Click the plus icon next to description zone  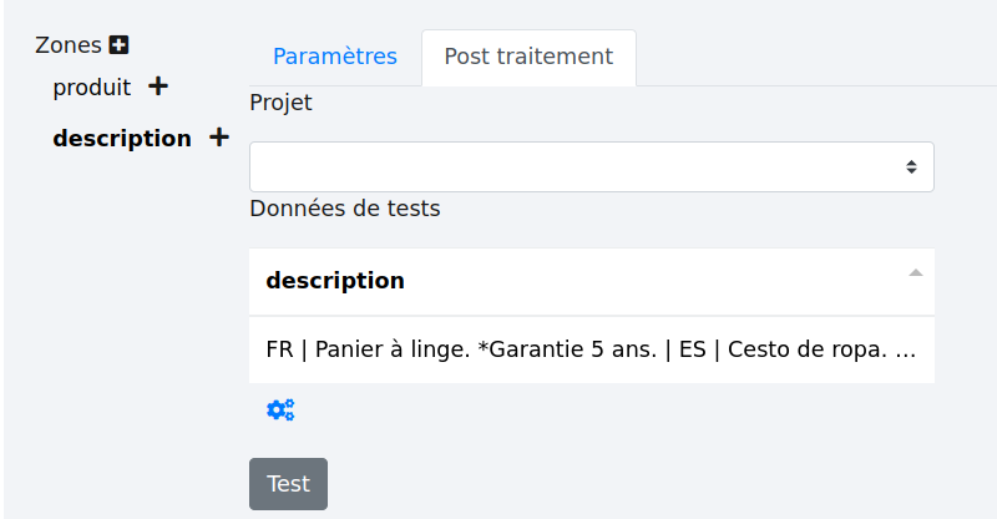(x=219, y=138)
